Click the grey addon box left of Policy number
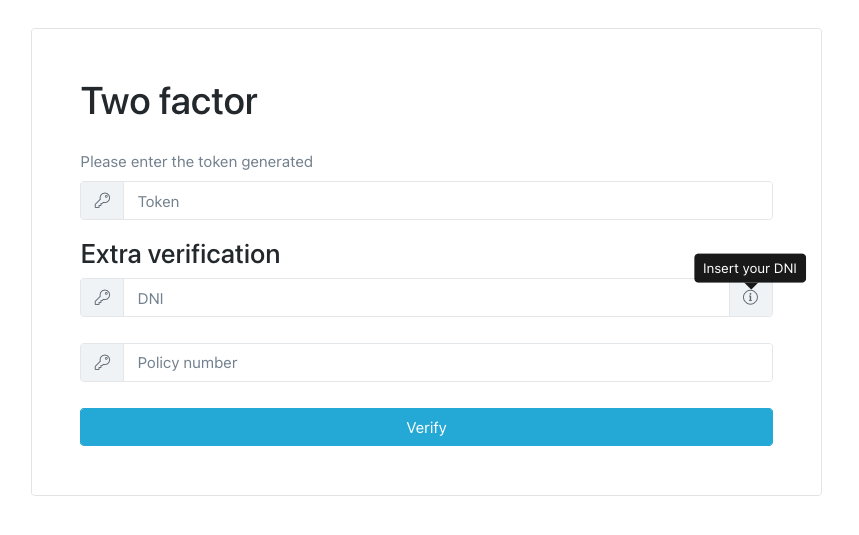859x535 pixels. click(102, 363)
